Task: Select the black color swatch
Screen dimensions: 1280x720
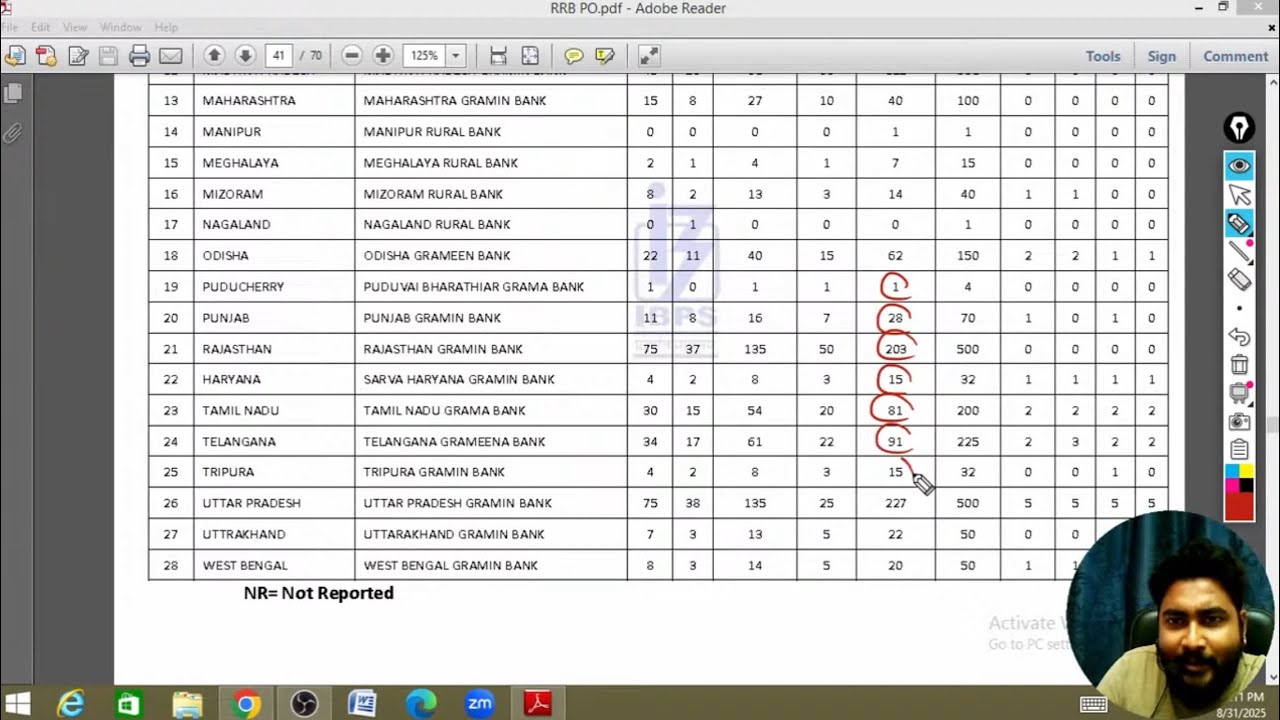Action: (x=1247, y=485)
